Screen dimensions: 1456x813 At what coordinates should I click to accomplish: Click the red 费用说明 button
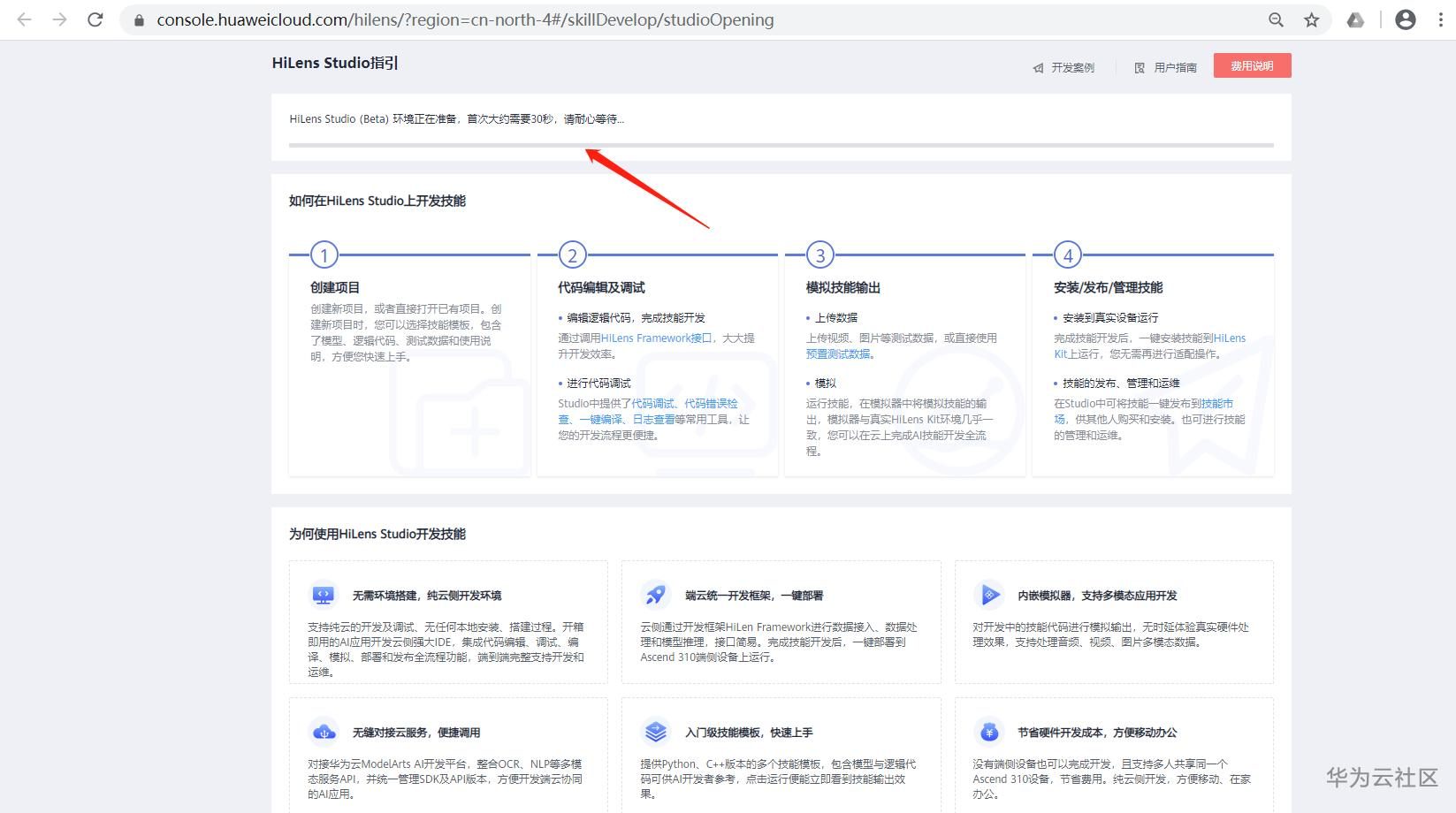click(x=1252, y=65)
